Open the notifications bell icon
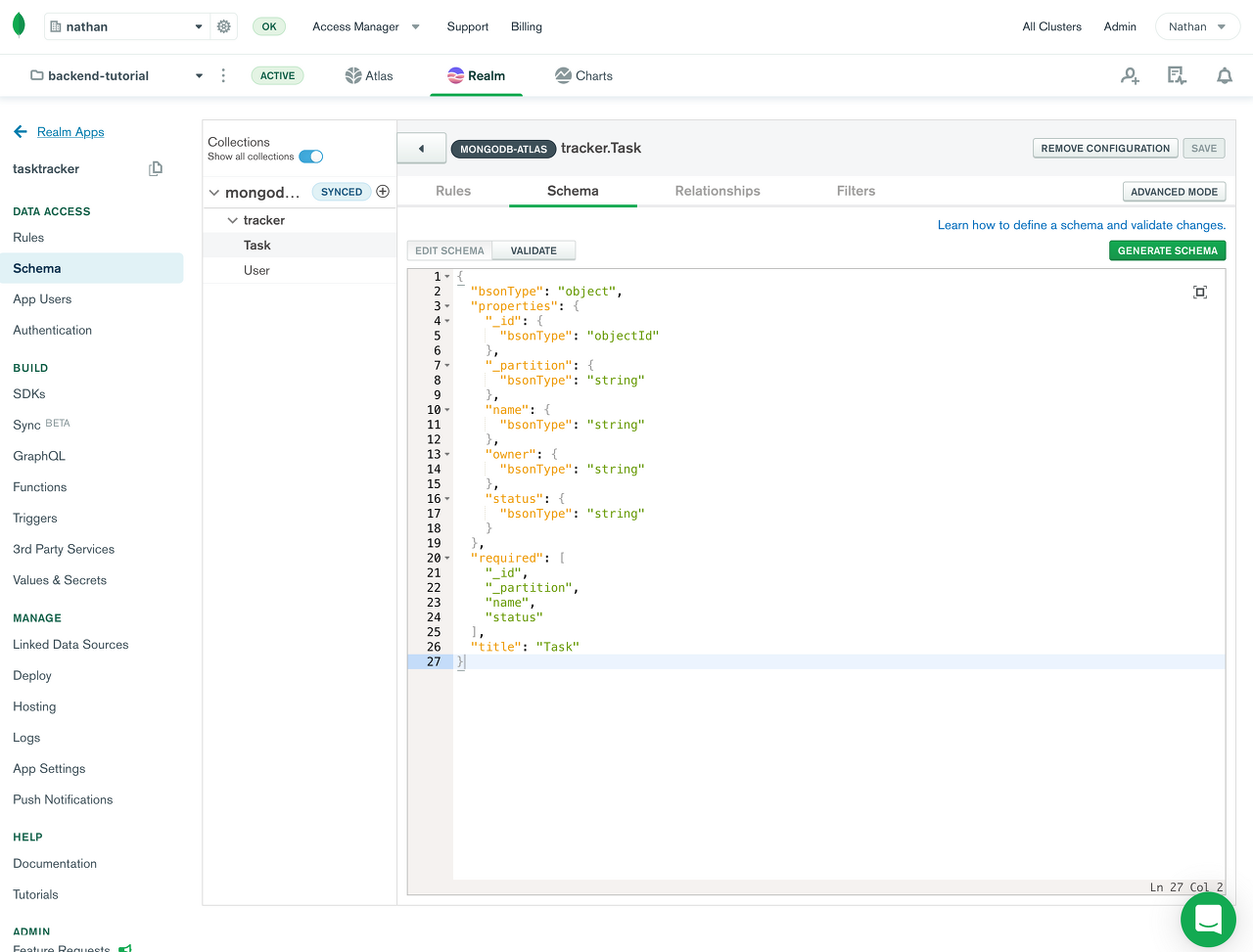 point(1225,75)
